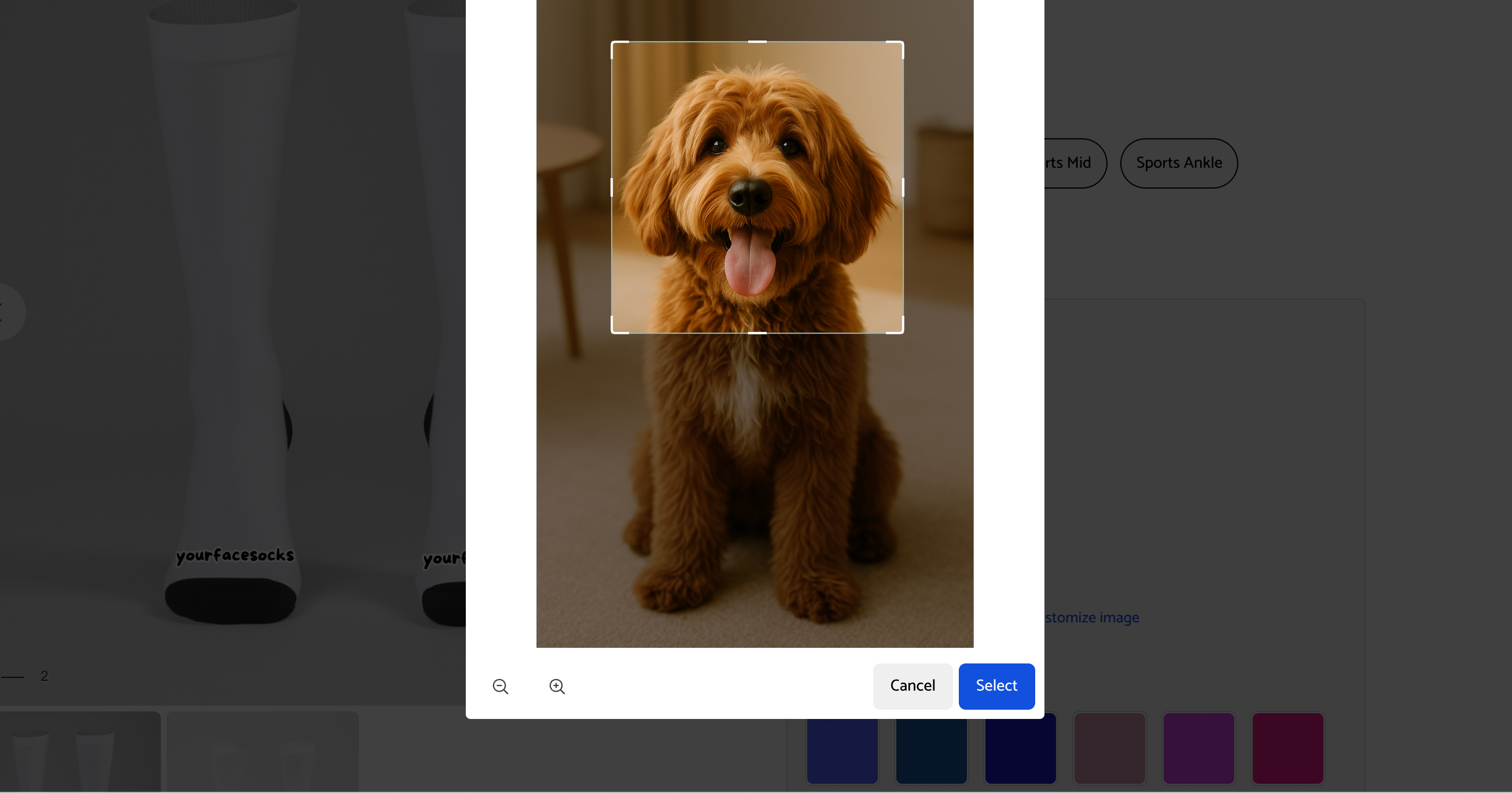The height and width of the screenshot is (793, 1512).
Task: Pick the purple color swatch
Action: pyautogui.click(x=1198, y=748)
